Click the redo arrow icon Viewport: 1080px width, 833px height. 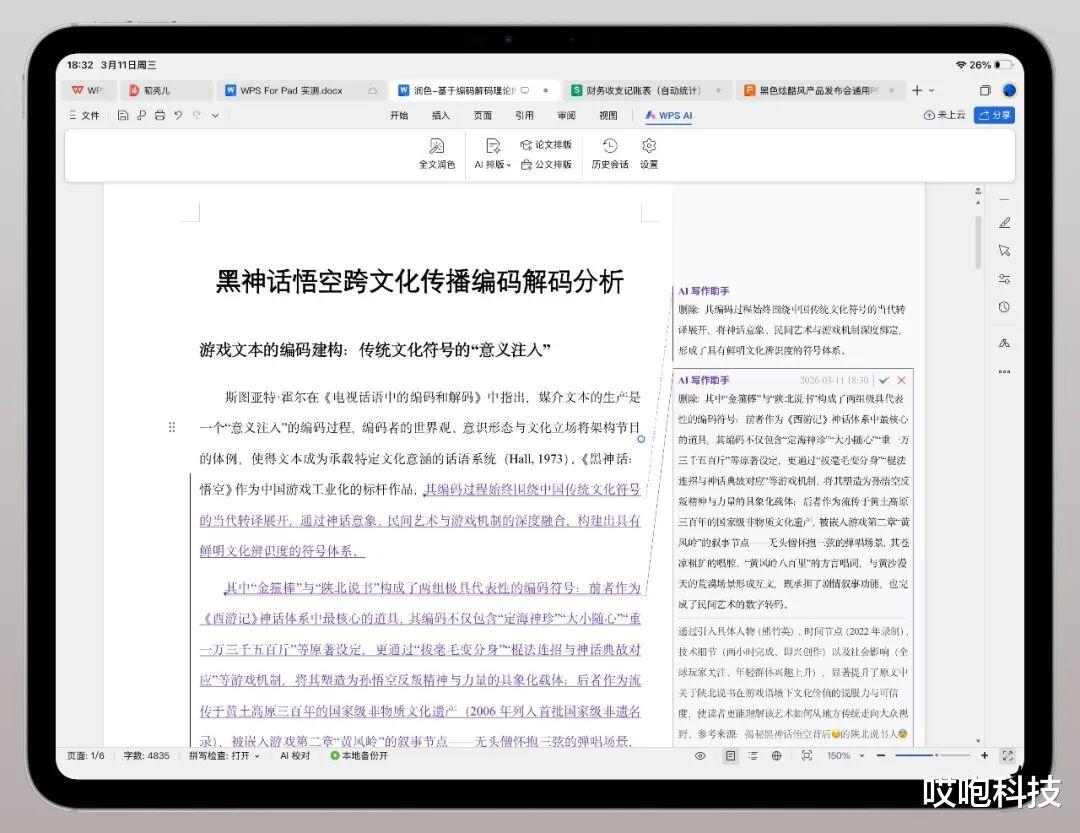click(x=197, y=115)
